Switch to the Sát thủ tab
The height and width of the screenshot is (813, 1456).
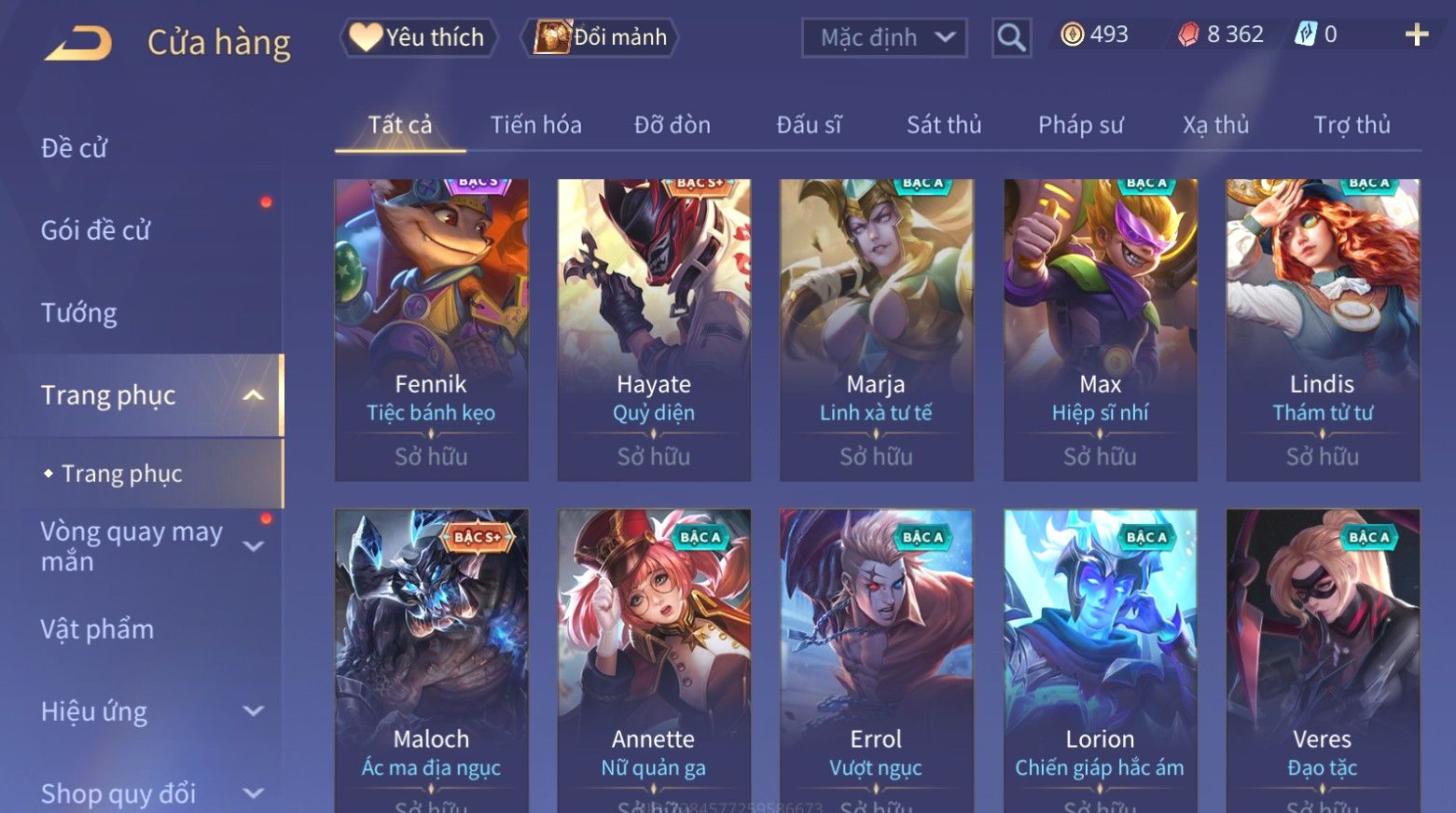[944, 125]
